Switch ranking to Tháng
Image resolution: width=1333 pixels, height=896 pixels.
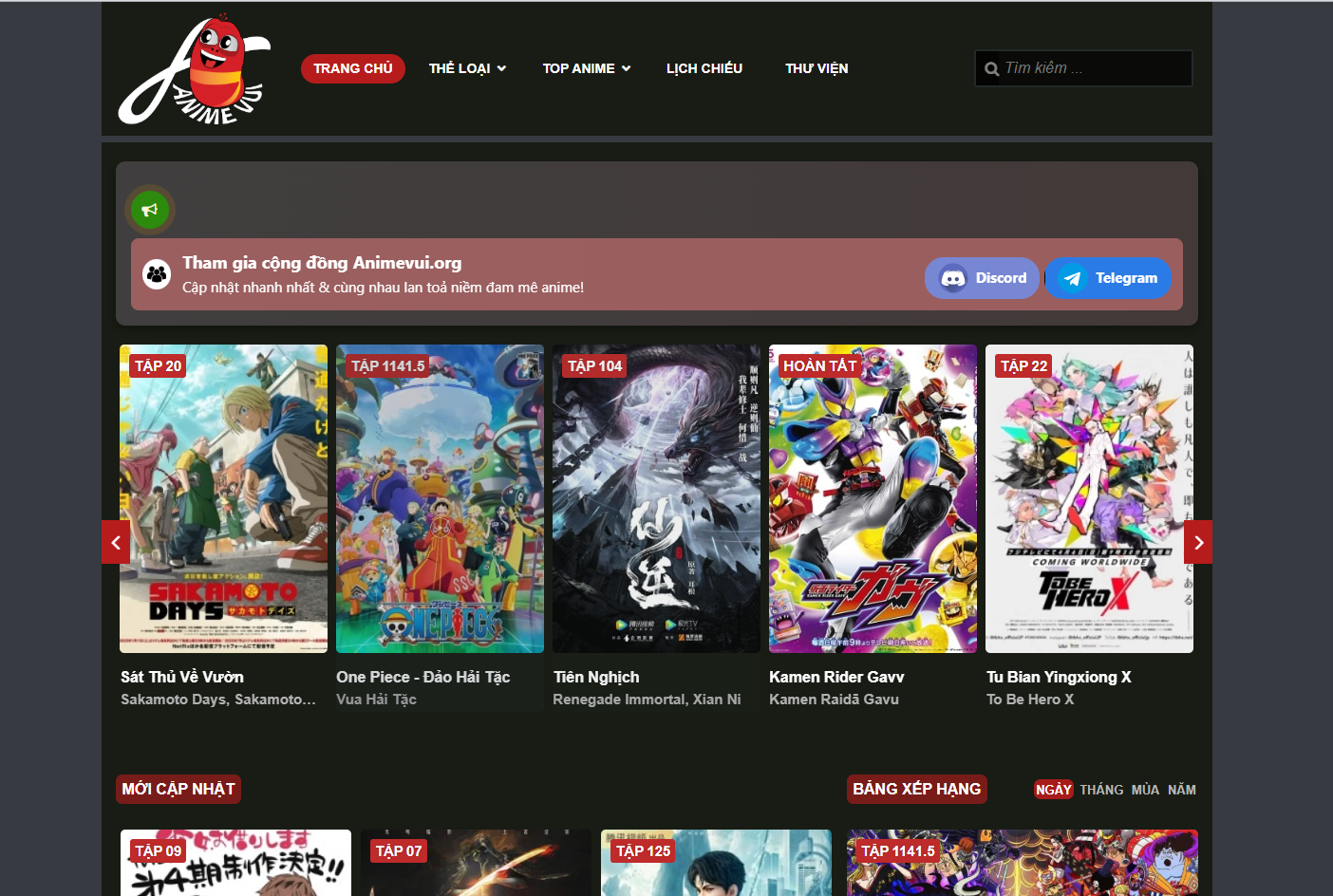pyautogui.click(x=1101, y=790)
